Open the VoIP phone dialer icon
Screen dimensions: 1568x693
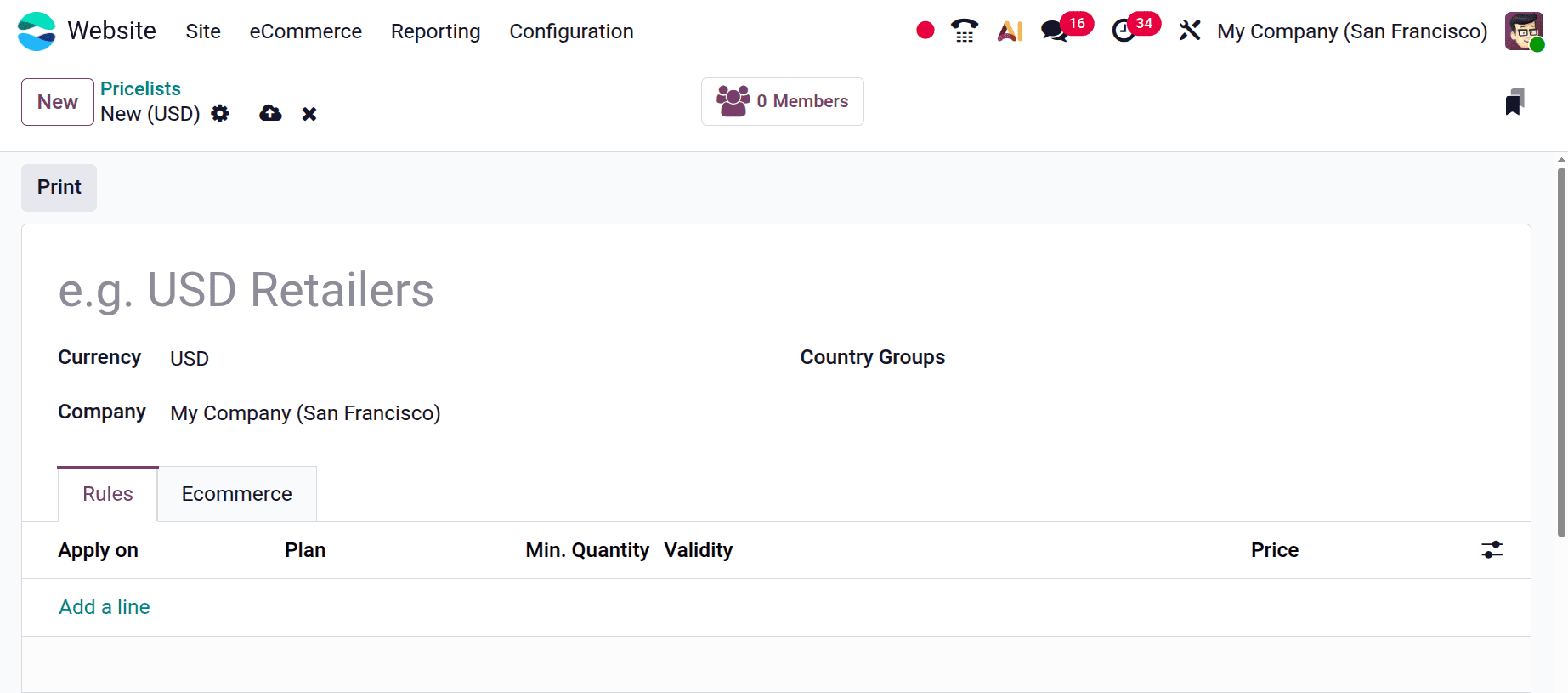click(x=964, y=31)
